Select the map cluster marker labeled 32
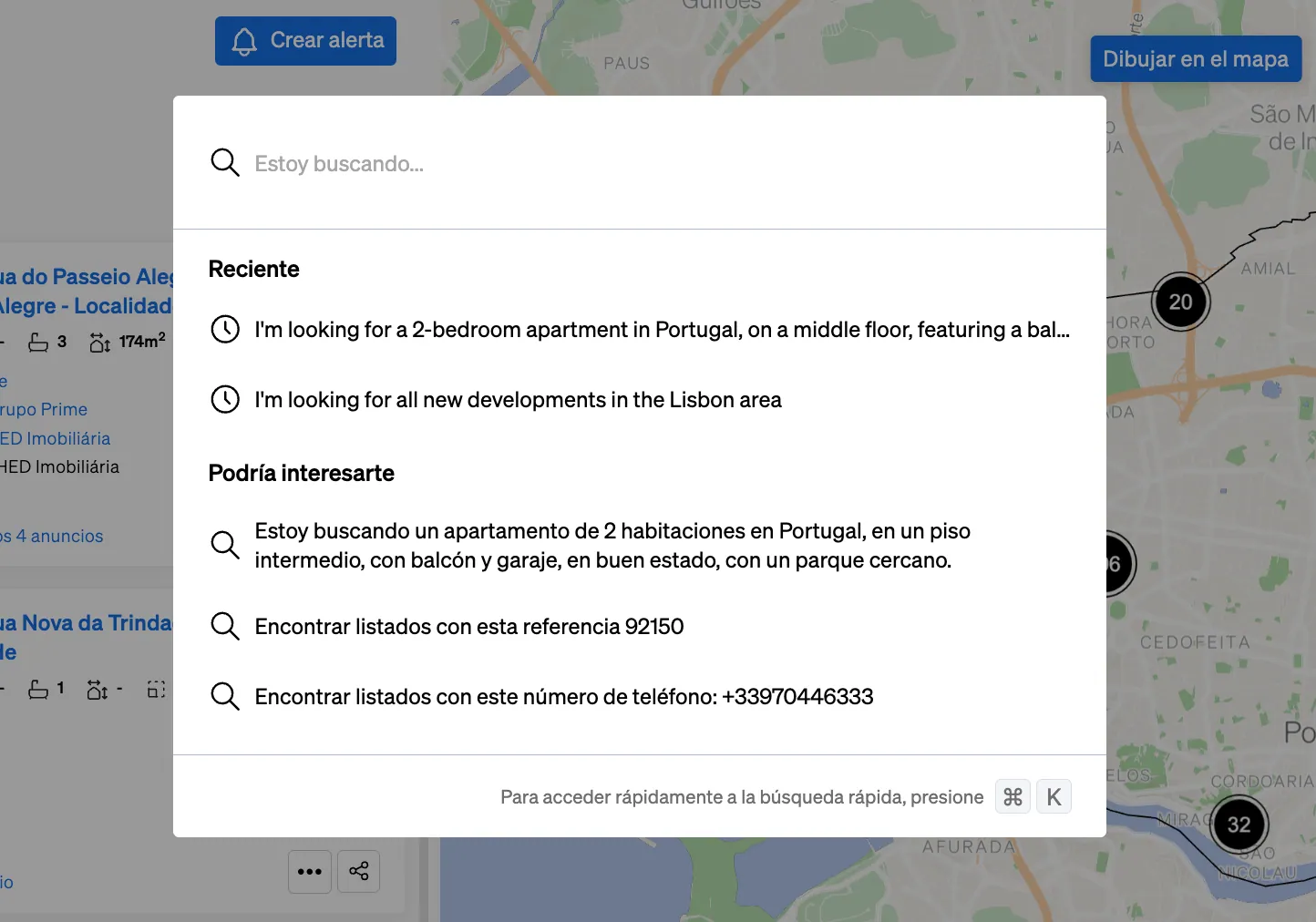The width and height of the screenshot is (1316, 922). click(1239, 825)
